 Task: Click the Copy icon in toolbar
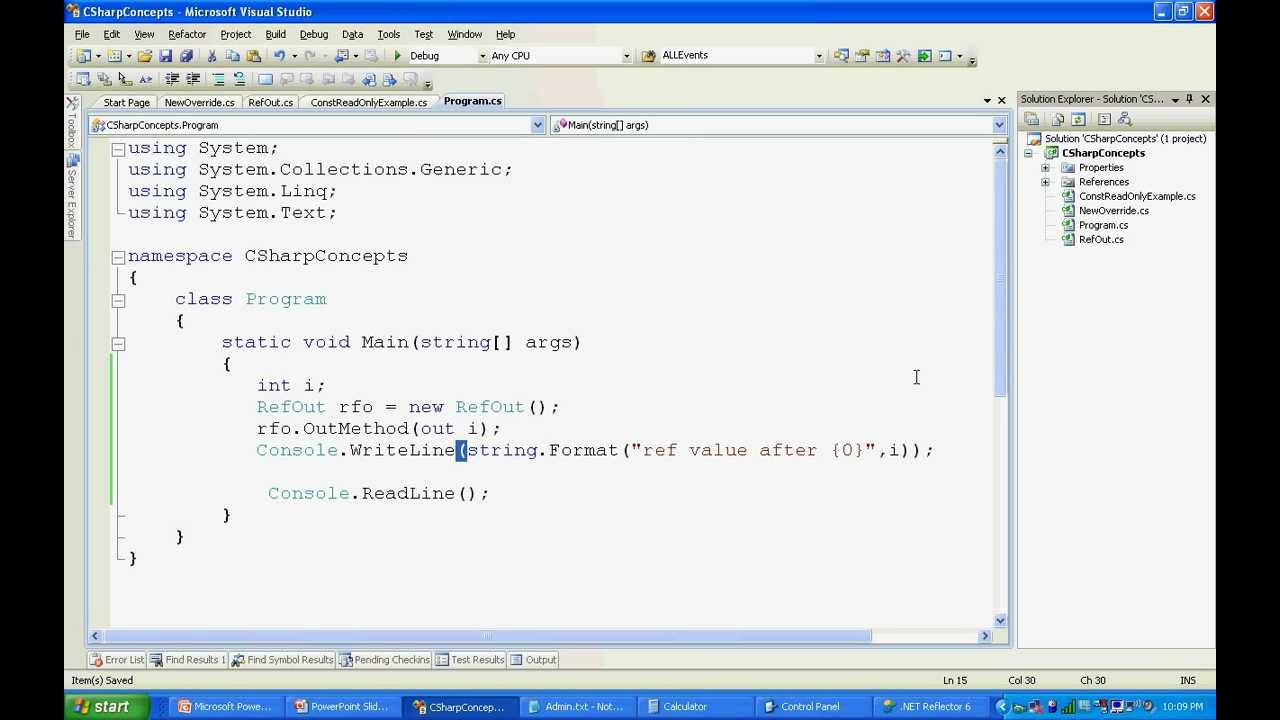click(x=232, y=56)
